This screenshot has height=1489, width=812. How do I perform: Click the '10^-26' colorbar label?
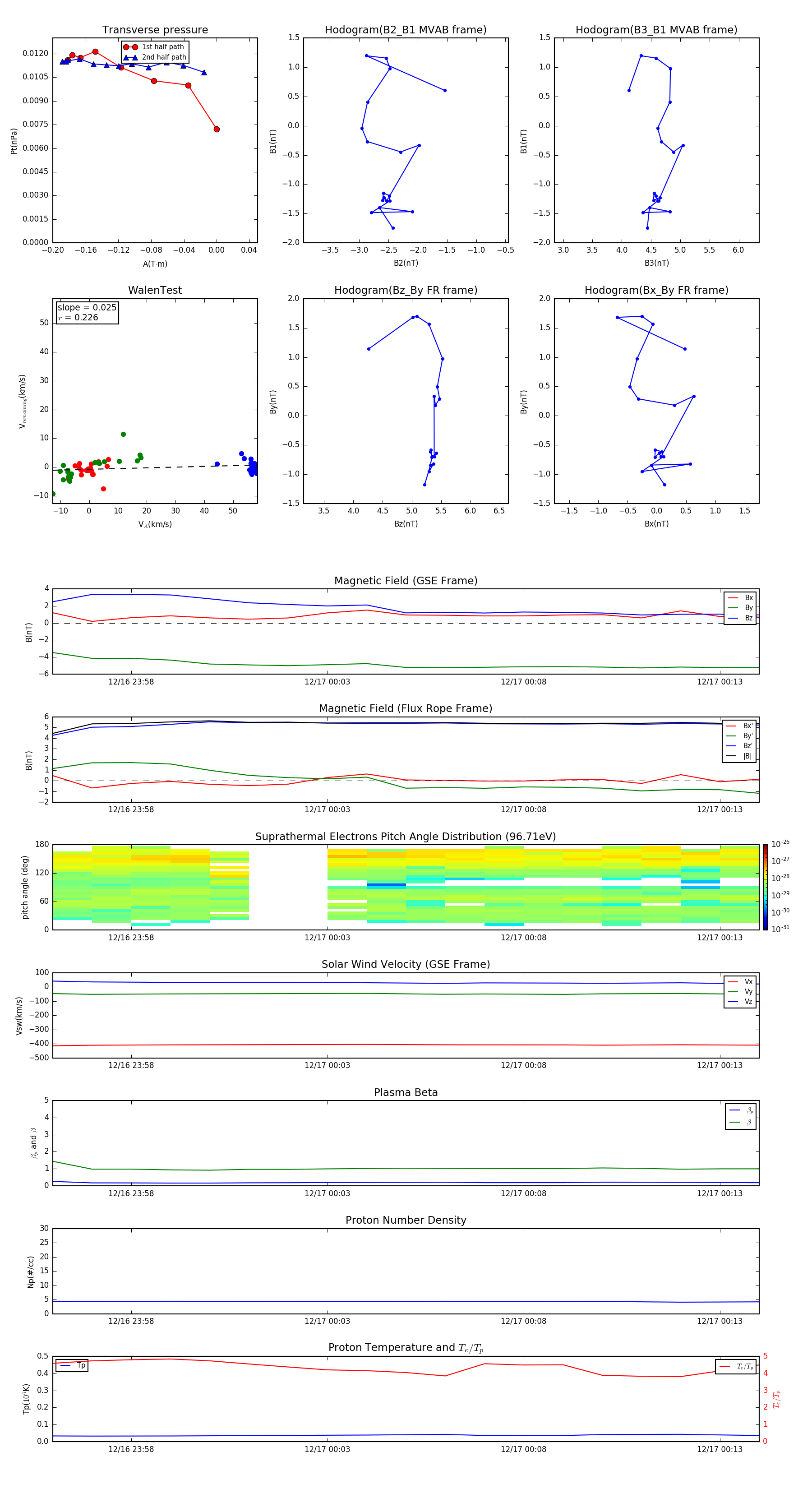[x=780, y=844]
